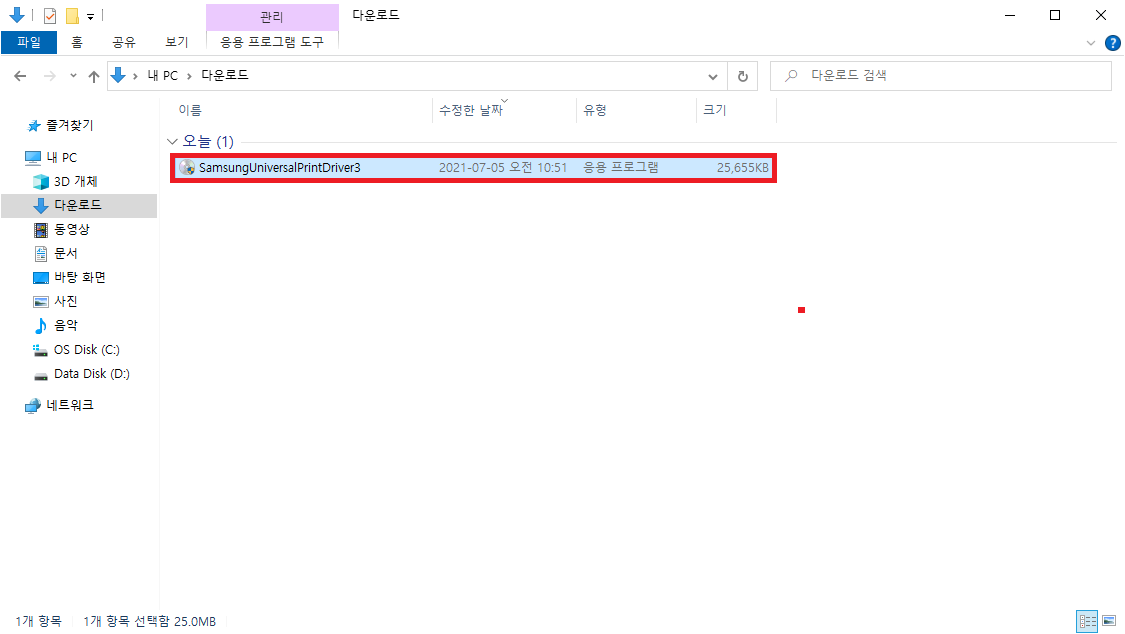The height and width of the screenshot is (634, 1125).
Task: Go up one folder level
Action: [94, 76]
